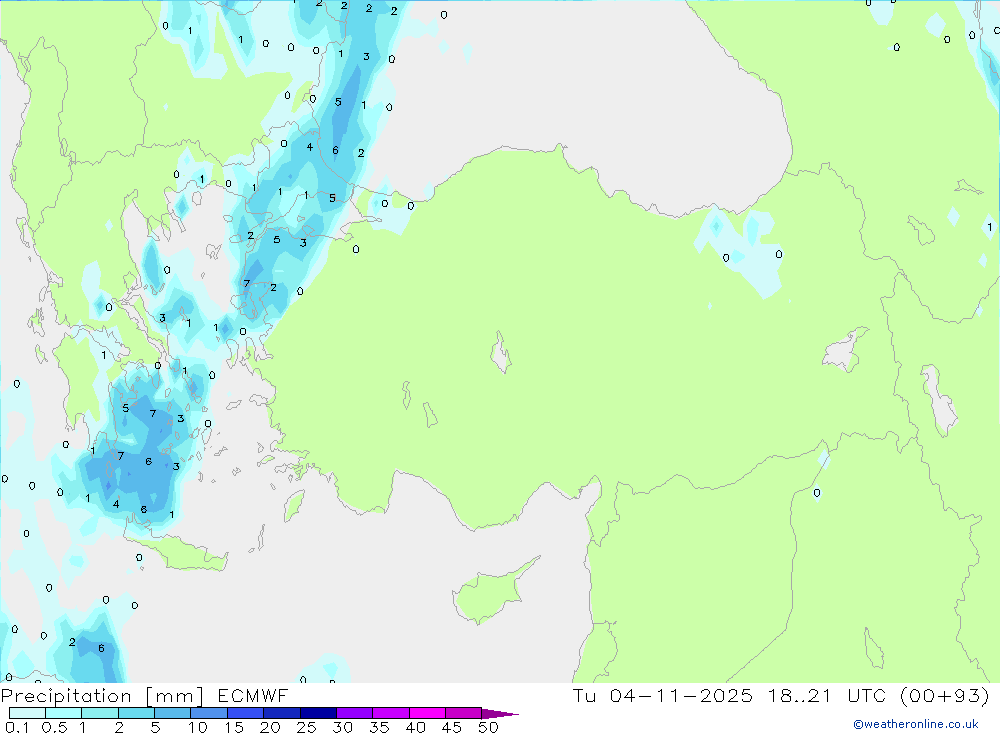The height and width of the screenshot is (733, 1000).
Task: Click the legend value '0.5'
Action: 54,727
